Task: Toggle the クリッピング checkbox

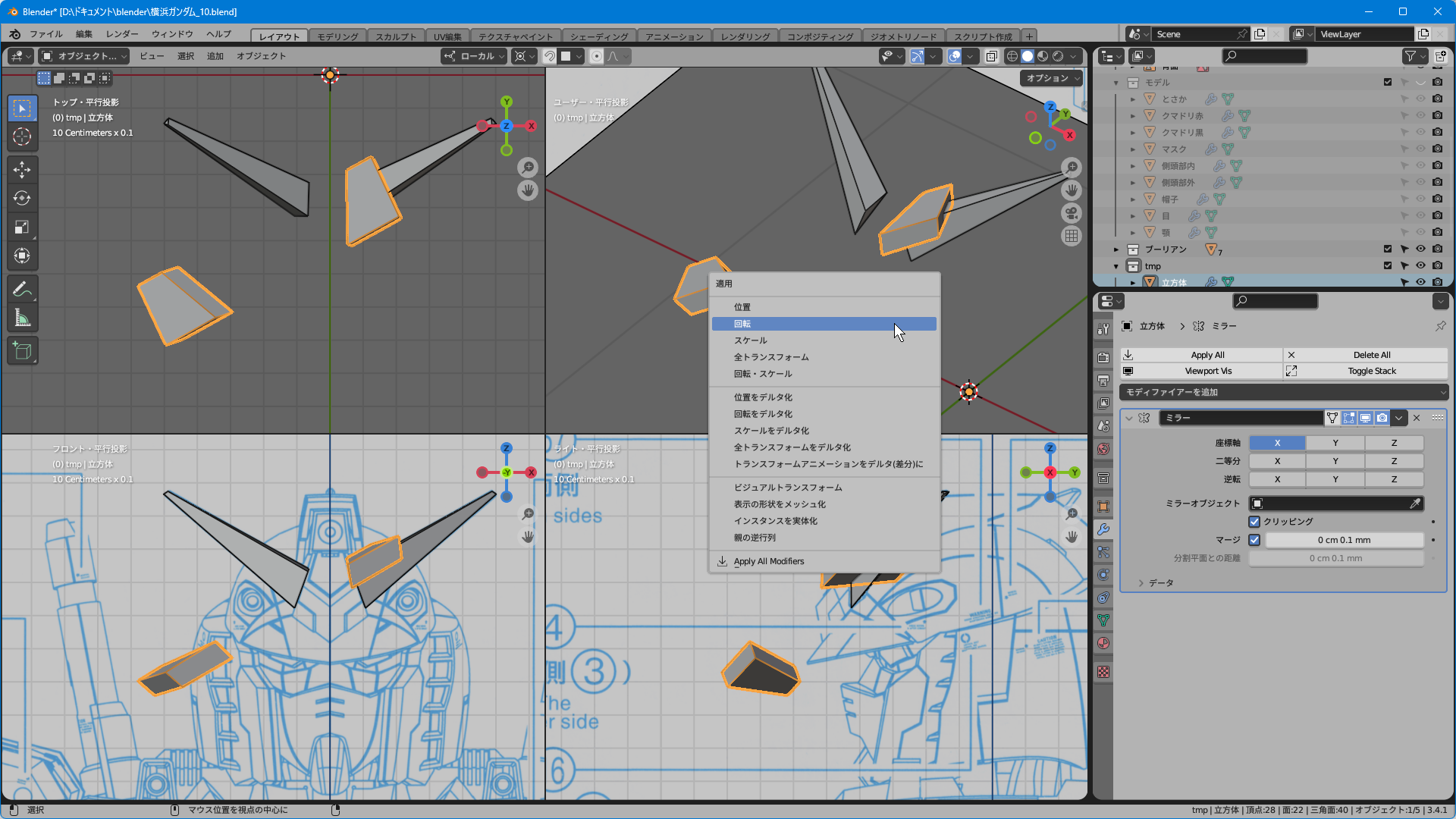Action: [x=1254, y=522]
